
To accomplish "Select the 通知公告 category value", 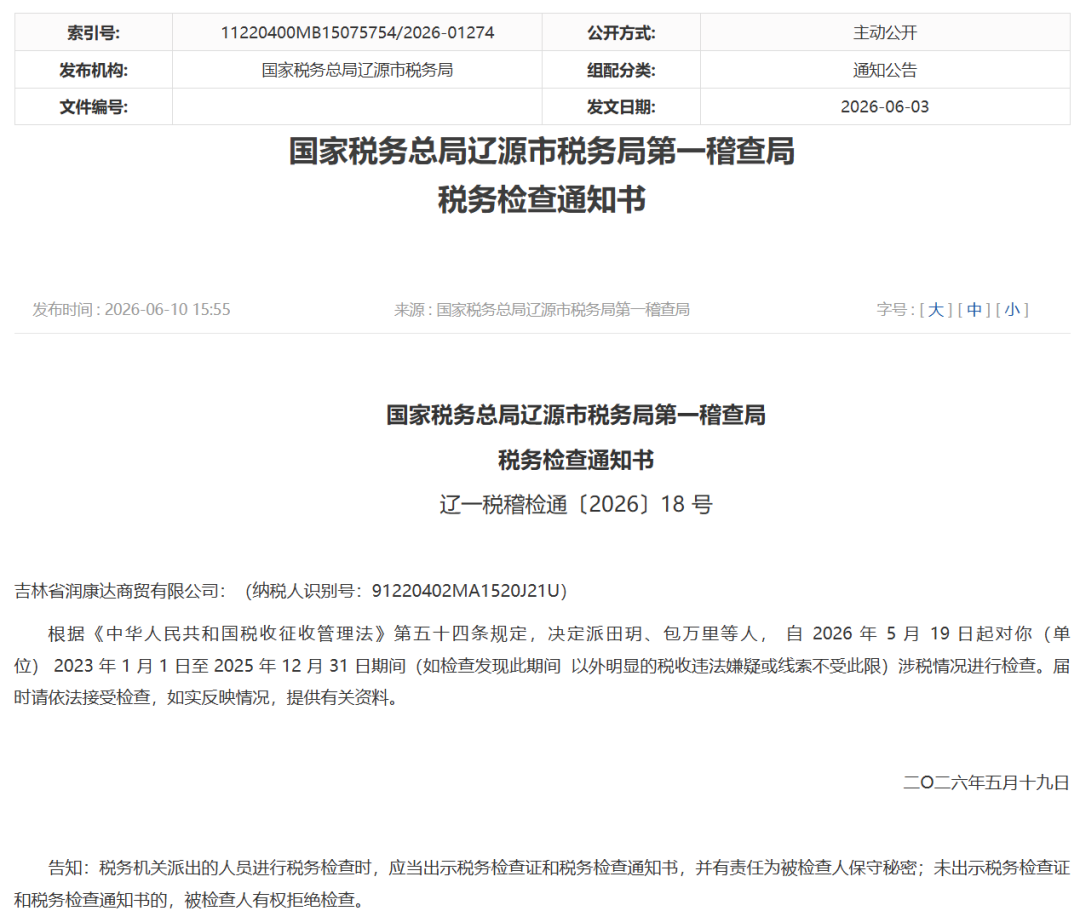I will [x=885, y=70].
